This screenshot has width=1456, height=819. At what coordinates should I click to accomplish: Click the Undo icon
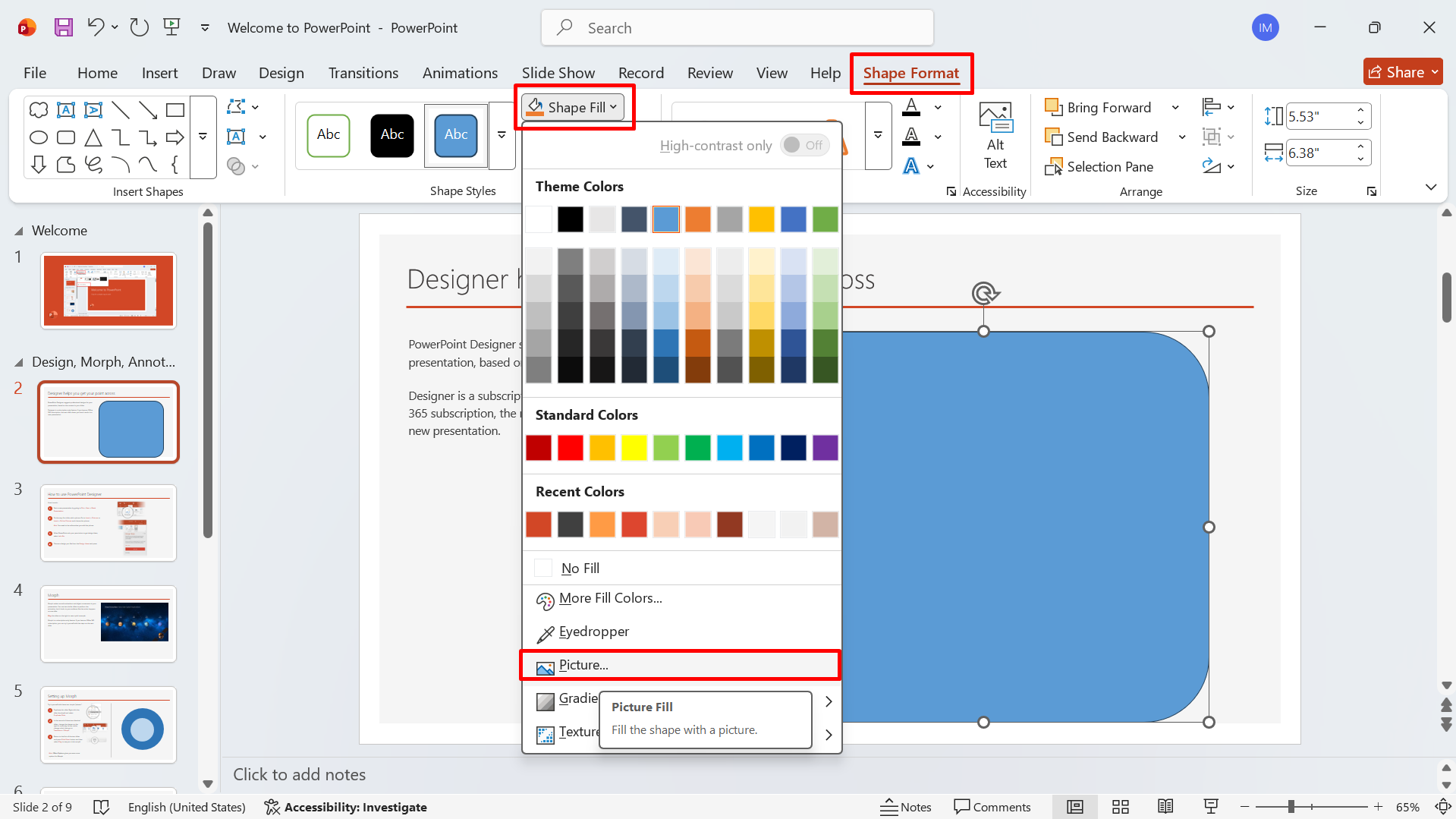96,28
